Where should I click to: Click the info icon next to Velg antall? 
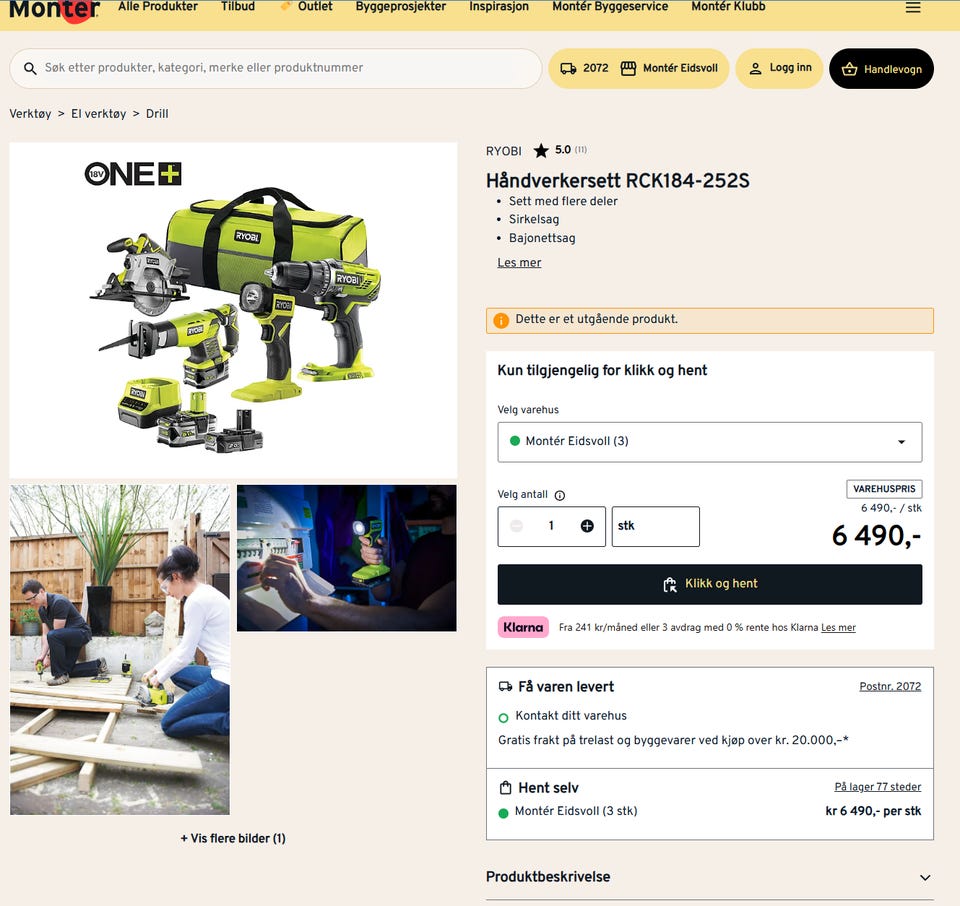[560, 495]
